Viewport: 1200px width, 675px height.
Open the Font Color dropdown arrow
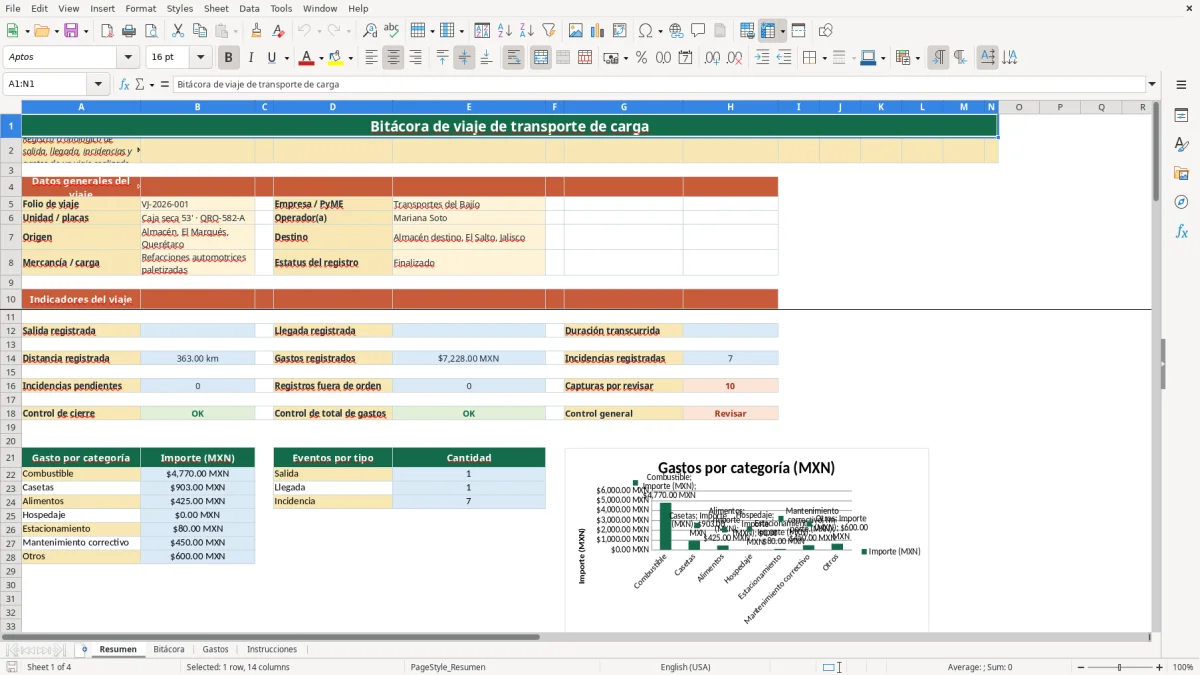tap(321, 58)
